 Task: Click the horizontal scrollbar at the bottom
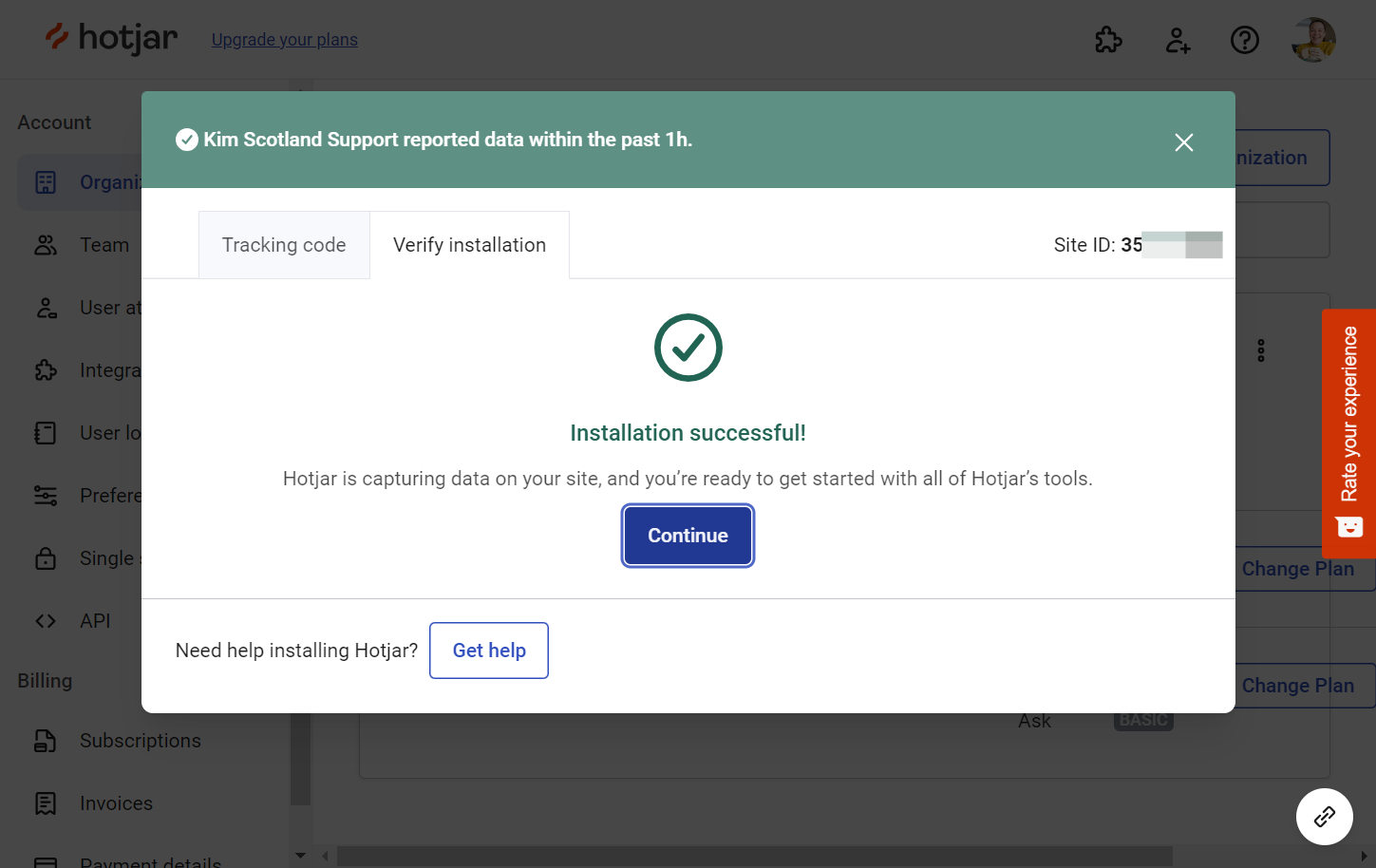click(755, 856)
